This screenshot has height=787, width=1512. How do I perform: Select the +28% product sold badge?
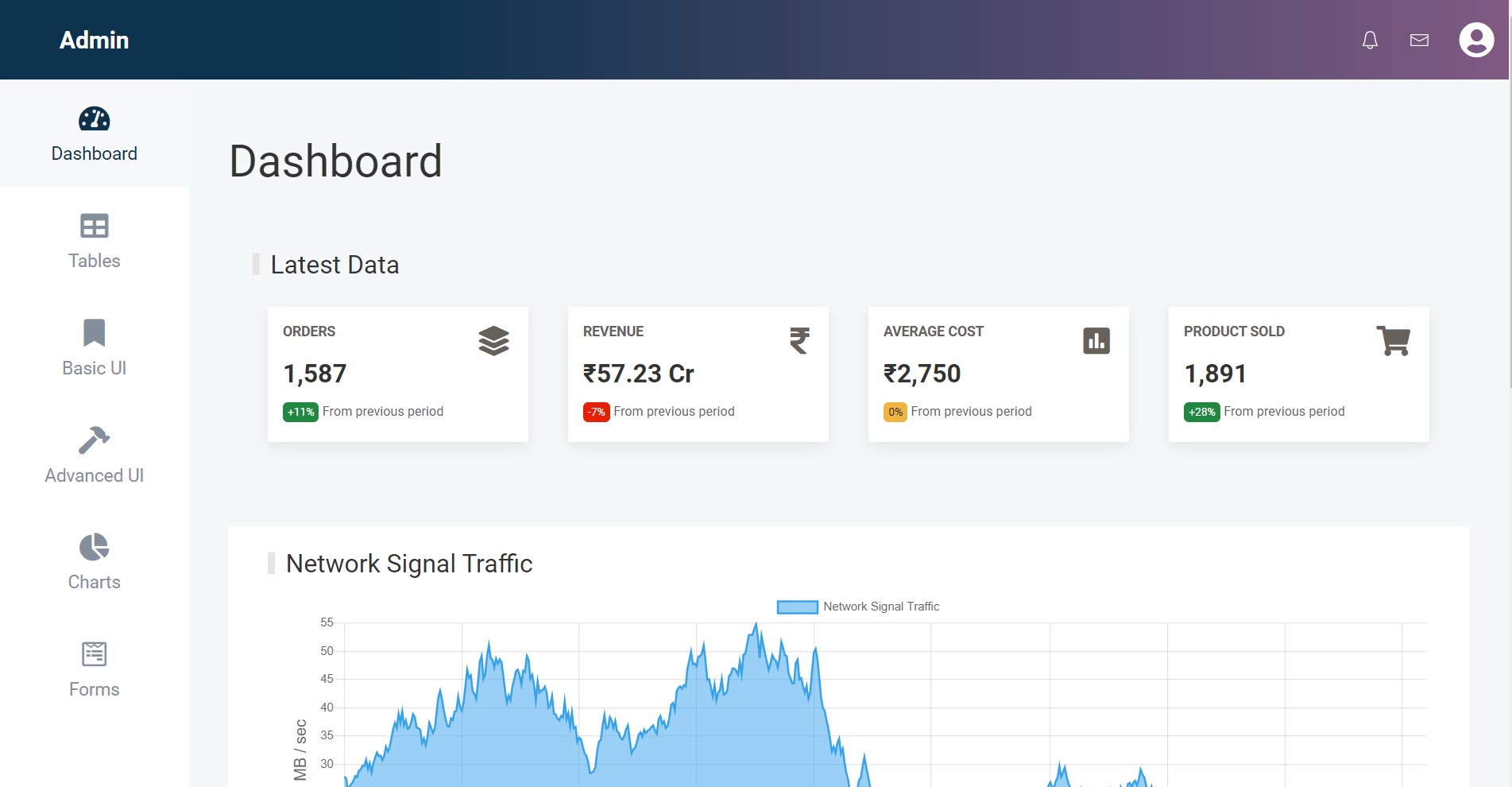(1201, 412)
